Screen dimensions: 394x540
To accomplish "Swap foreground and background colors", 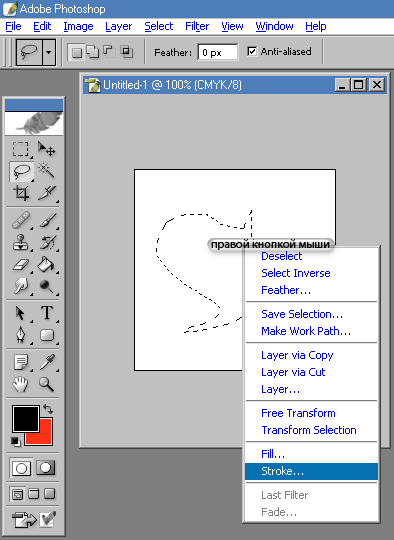I will (x=48, y=409).
